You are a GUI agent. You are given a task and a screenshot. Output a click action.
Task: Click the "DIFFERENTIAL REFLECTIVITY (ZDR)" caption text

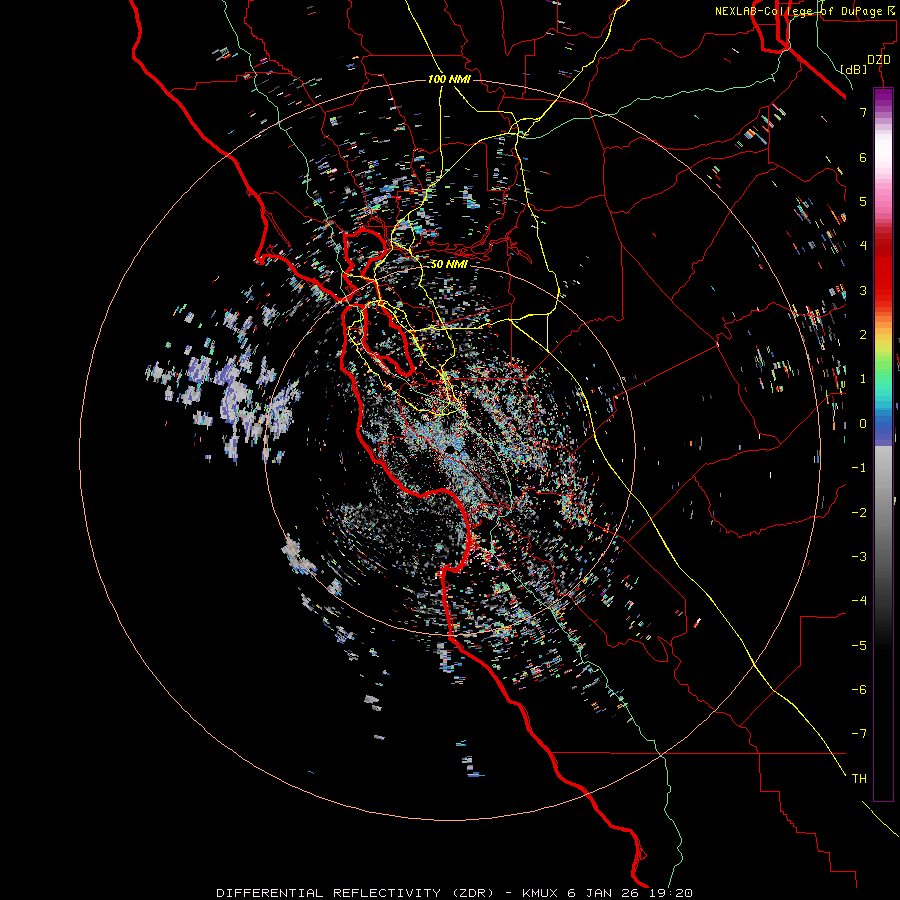click(x=355, y=893)
